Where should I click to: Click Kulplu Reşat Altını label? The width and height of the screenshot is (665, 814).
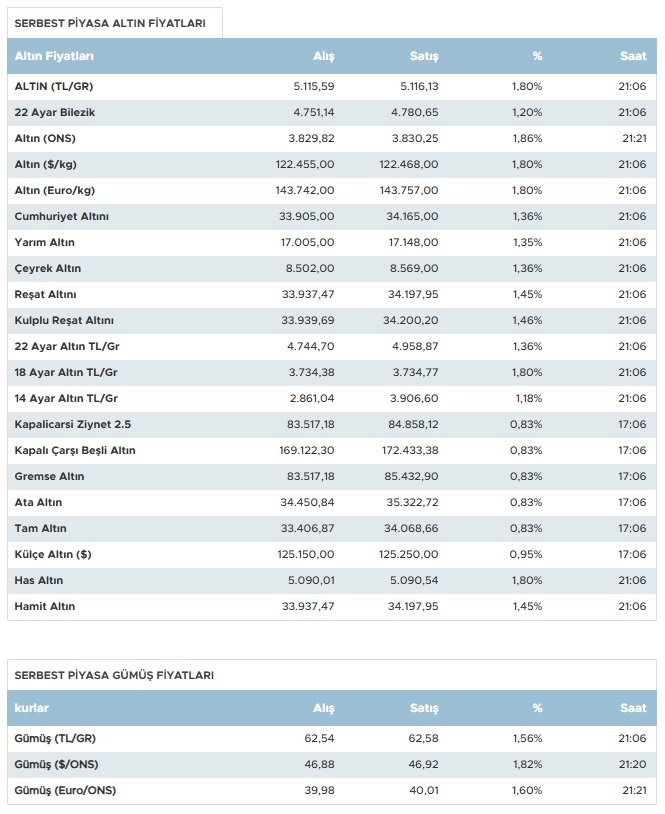(x=64, y=320)
